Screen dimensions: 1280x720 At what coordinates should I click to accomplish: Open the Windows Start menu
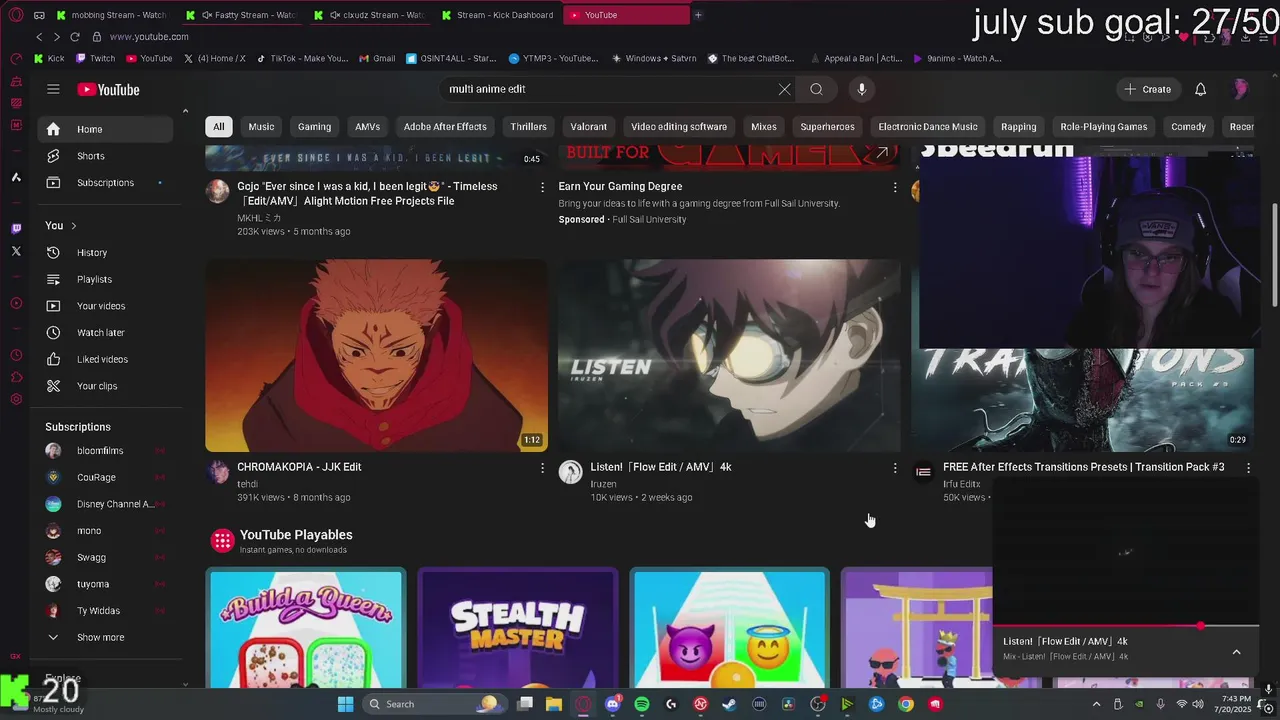coord(345,704)
